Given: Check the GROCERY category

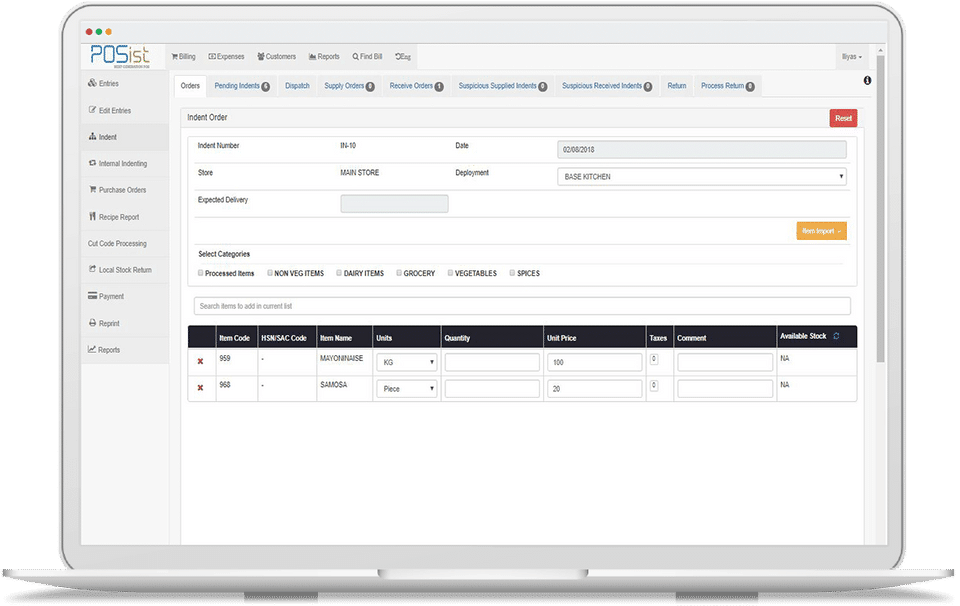Looking at the screenshot, I should pyautogui.click(x=399, y=273).
